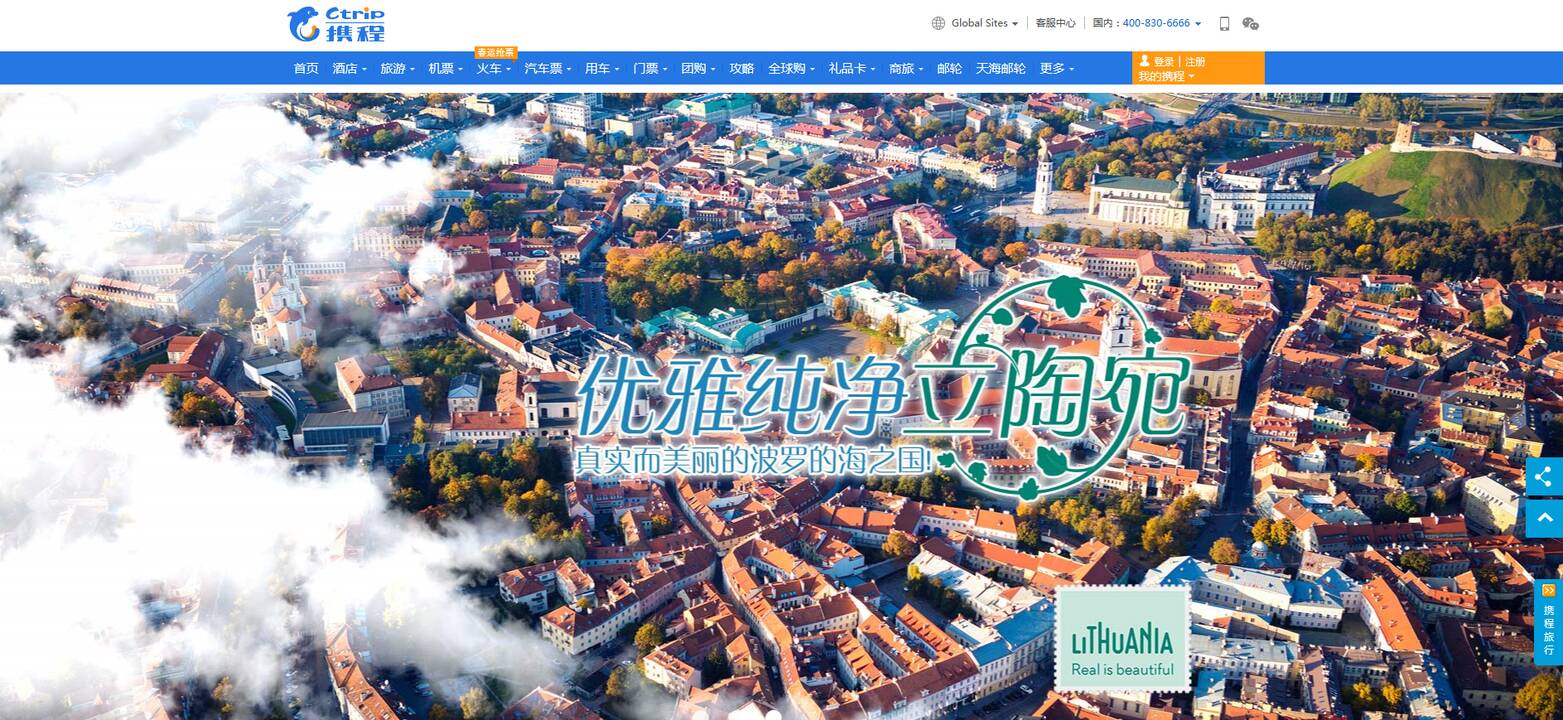Open the 团购 group buy menu
The width and height of the screenshot is (1563, 720).
[698, 68]
